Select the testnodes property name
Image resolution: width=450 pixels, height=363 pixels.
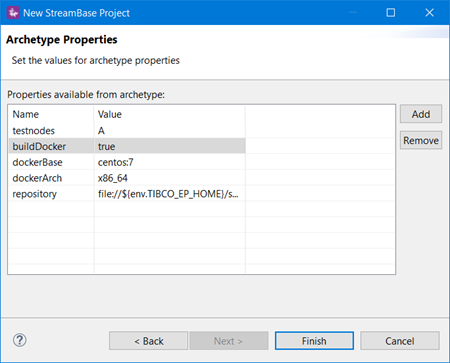pos(33,131)
